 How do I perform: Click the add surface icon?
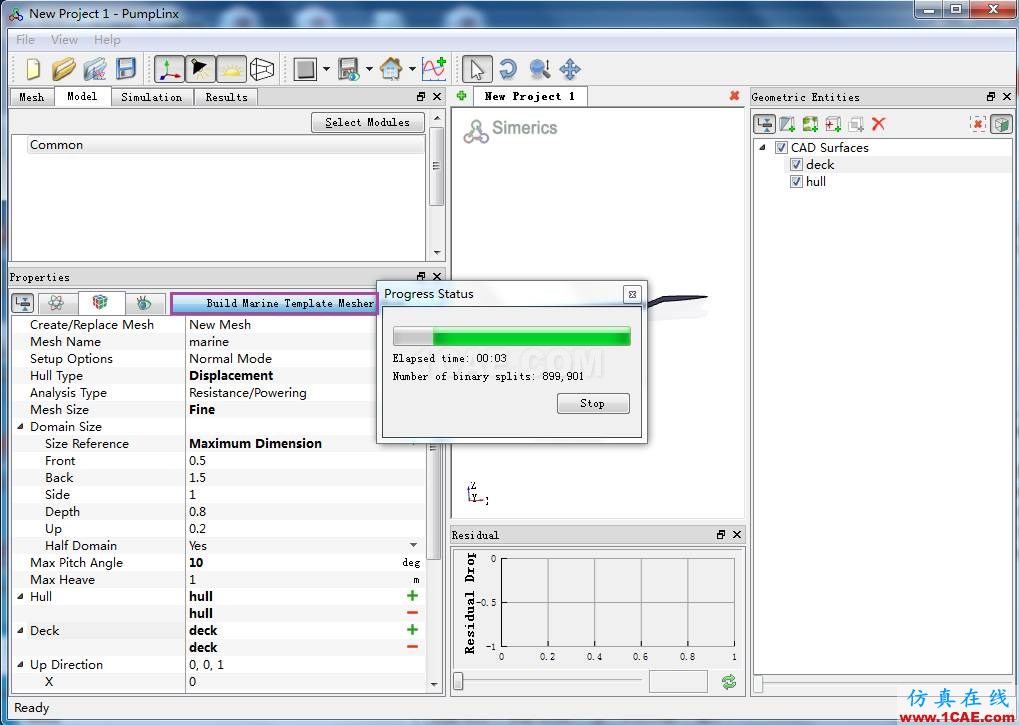pyautogui.click(x=788, y=123)
